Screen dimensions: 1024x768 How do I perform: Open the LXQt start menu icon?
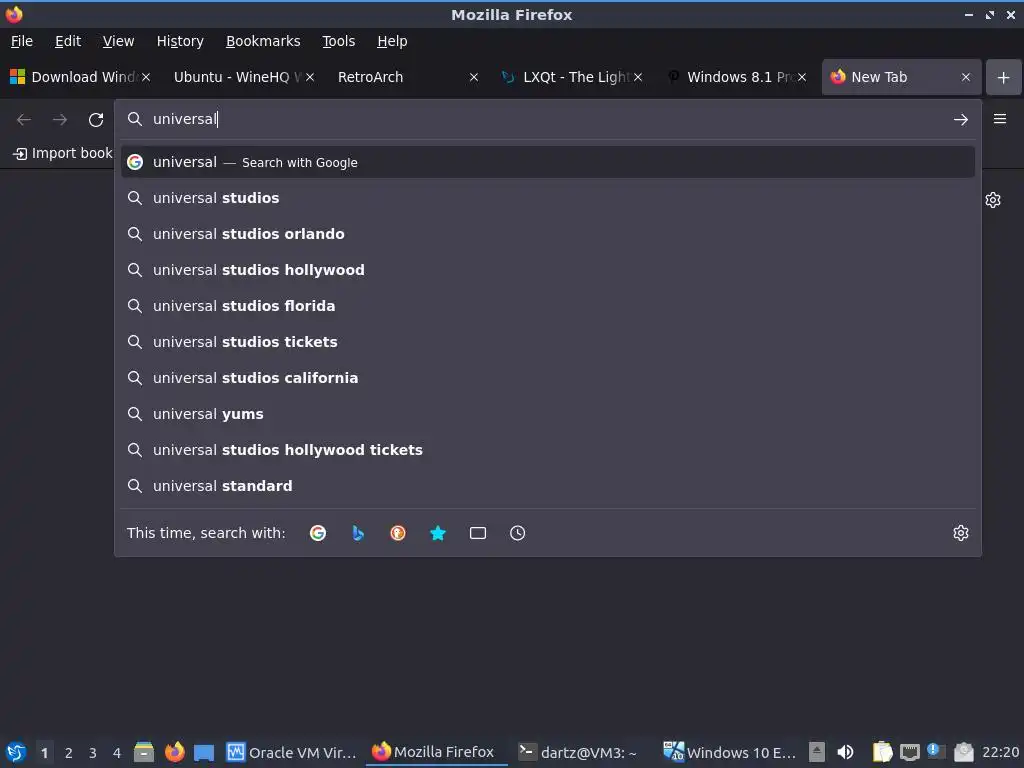tap(16, 752)
